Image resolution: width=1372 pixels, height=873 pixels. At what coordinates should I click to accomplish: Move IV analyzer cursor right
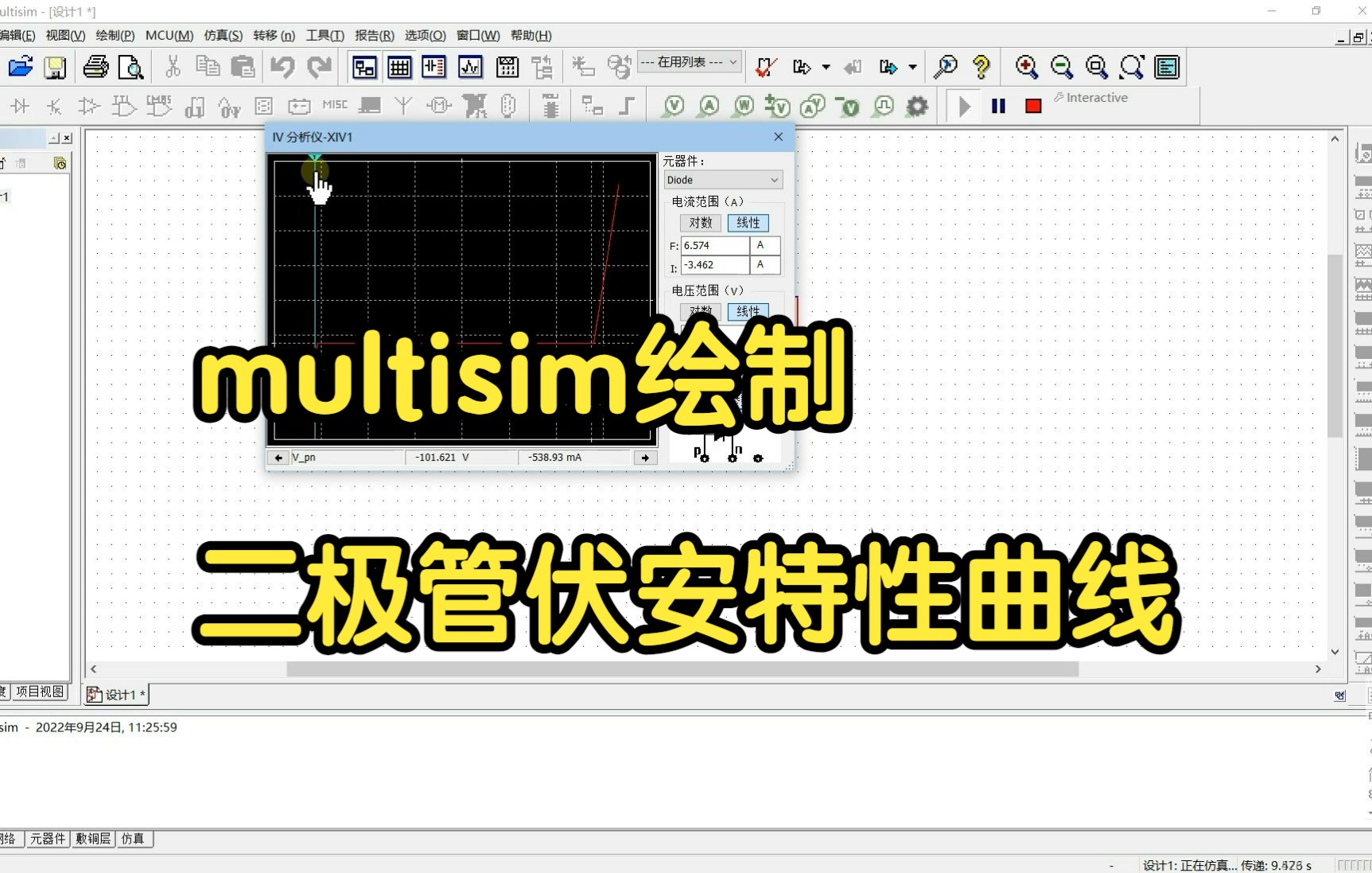645,458
